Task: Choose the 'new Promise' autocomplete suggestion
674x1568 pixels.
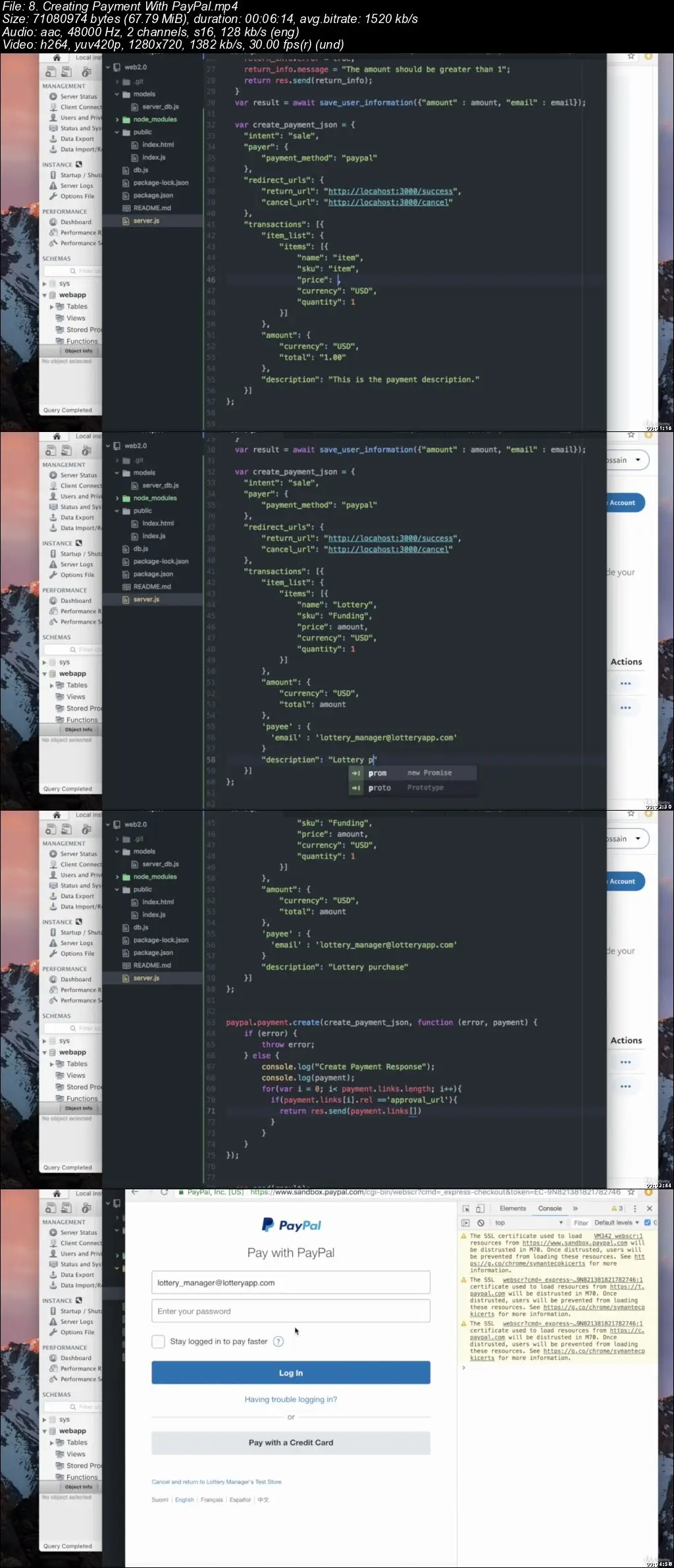Action: tap(413, 773)
